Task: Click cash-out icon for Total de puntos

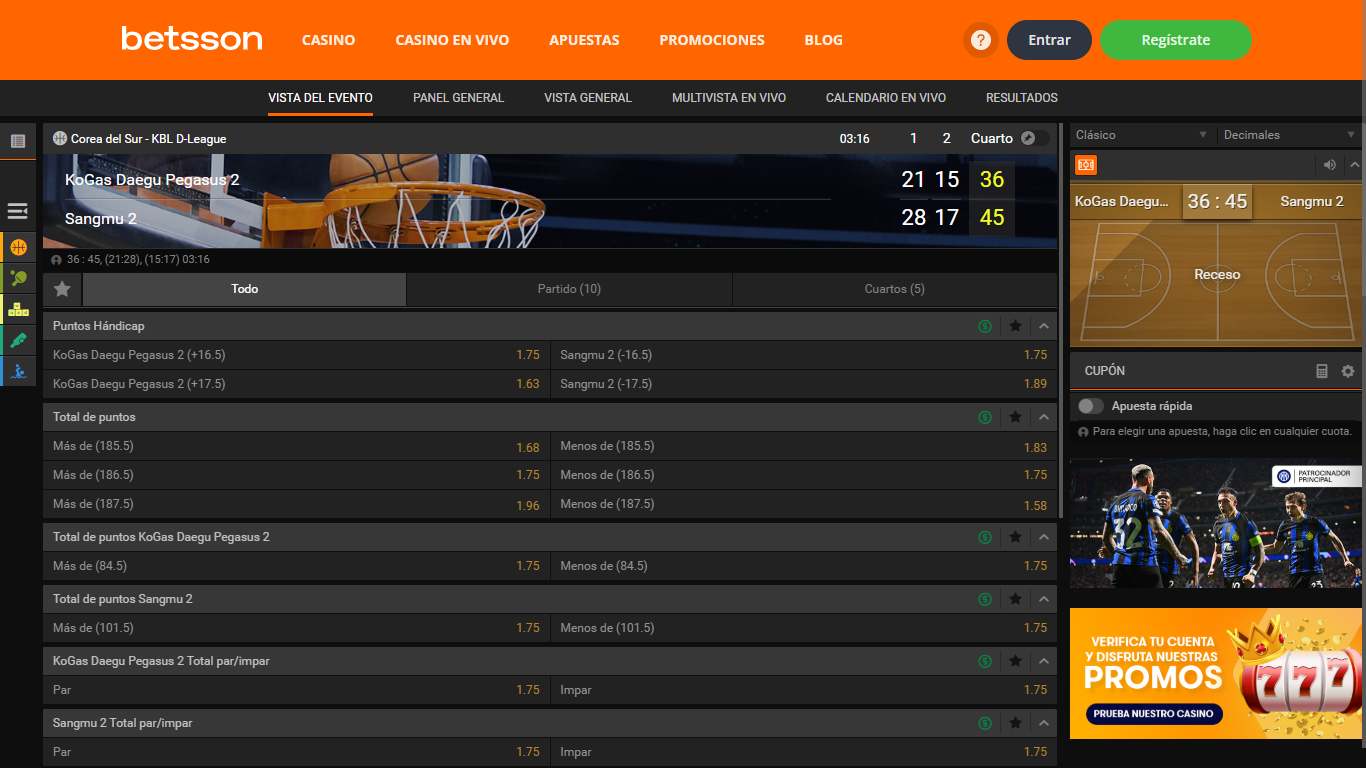Action: click(985, 417)
